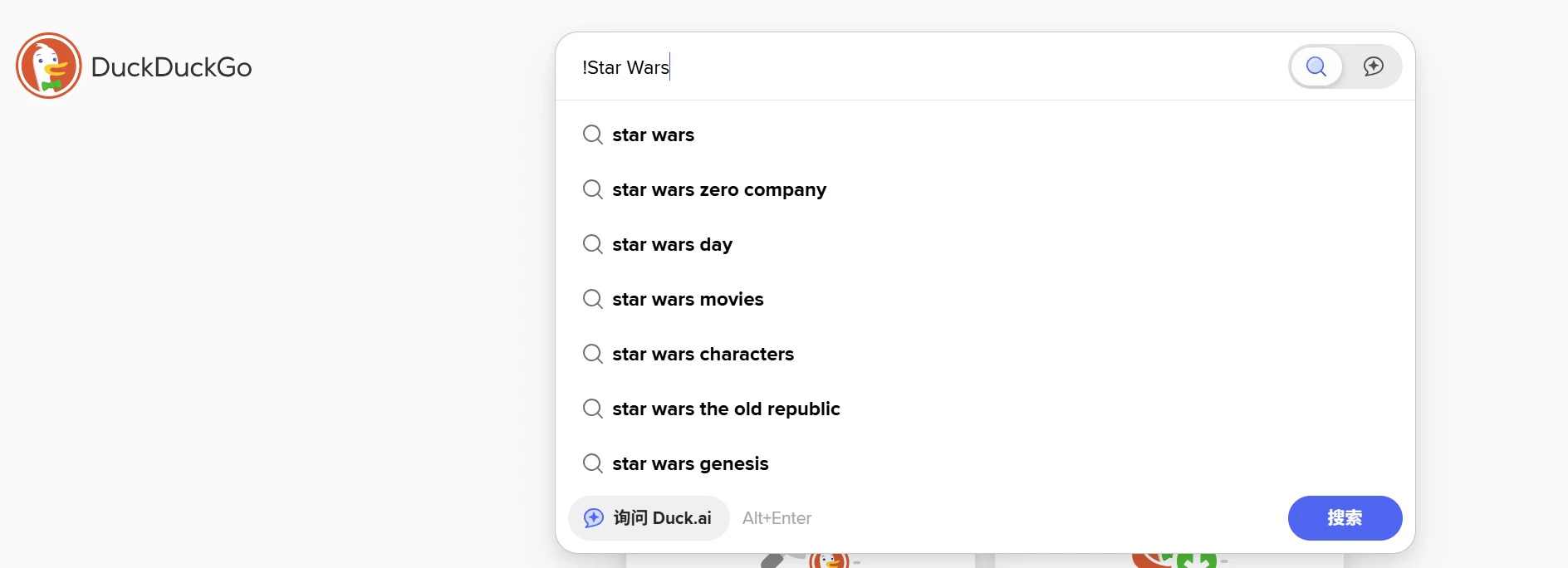Click the 询问 Duck.ai button

pos(649,518)
